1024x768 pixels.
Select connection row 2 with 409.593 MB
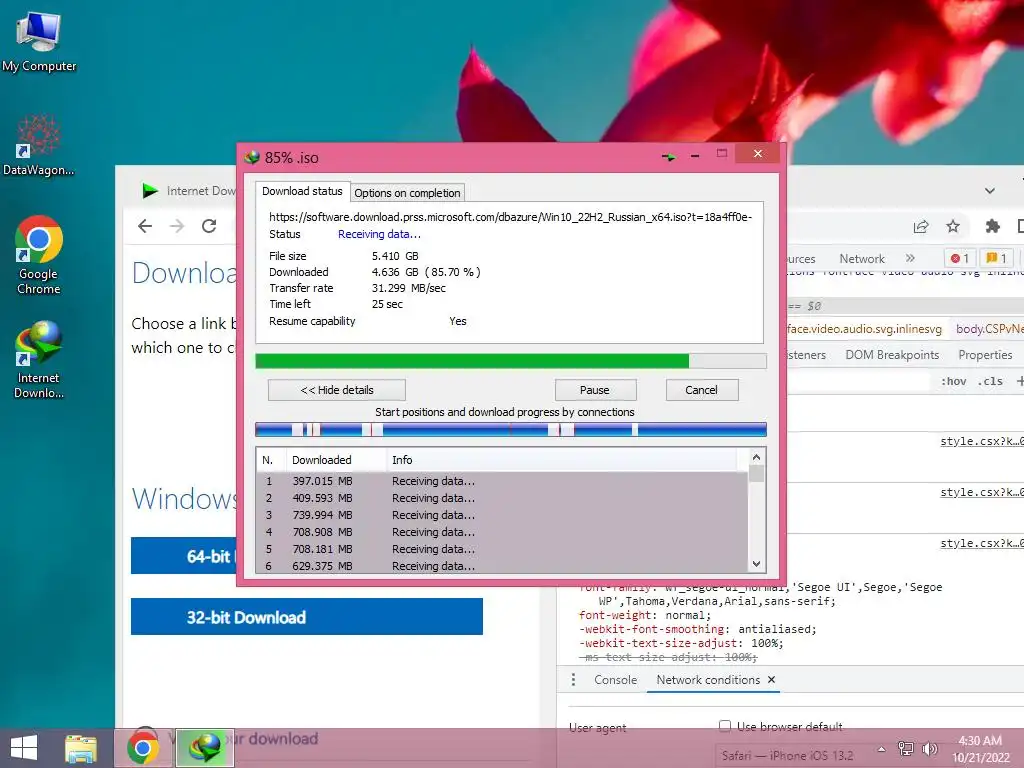[x=502, y=498]
